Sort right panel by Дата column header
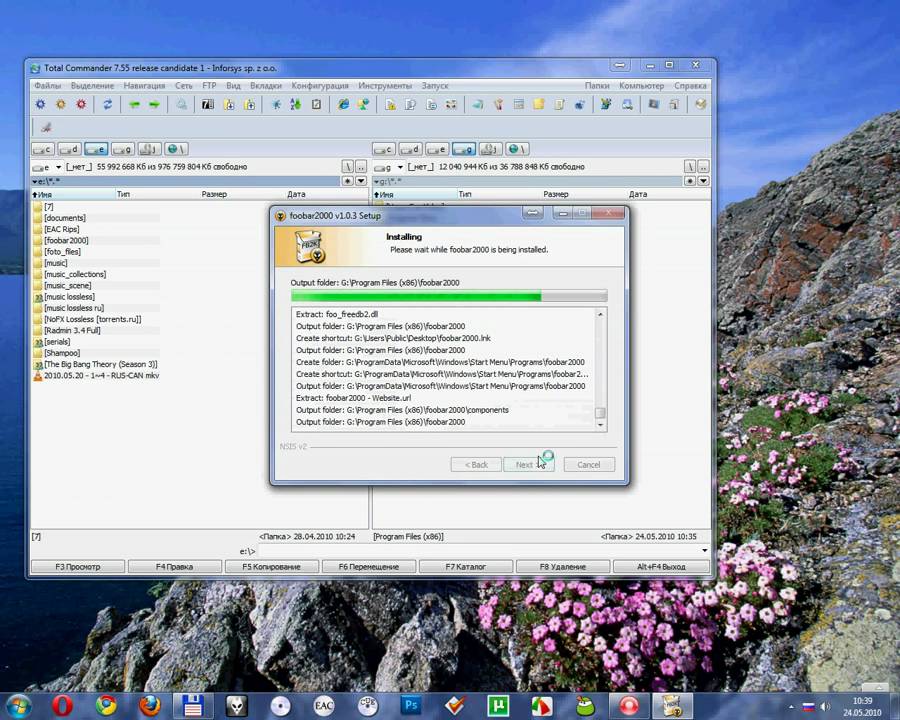This screenshot has height=720, width=900. coord(638,194)
